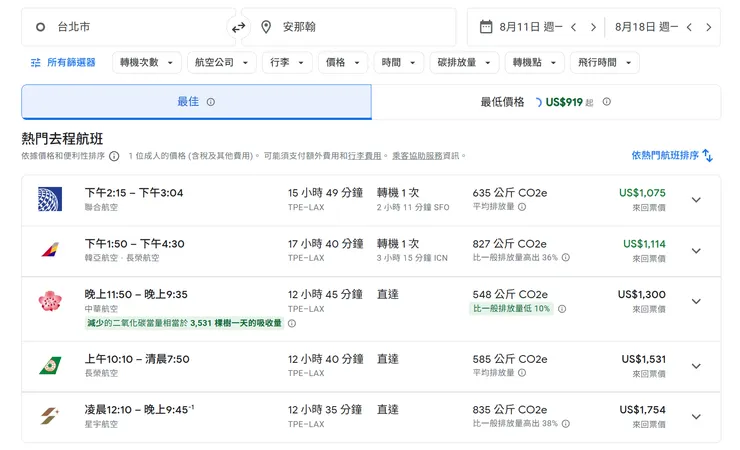Select the 最低價格 US$919 tab

pyautogui.click(x=546, y=102)
